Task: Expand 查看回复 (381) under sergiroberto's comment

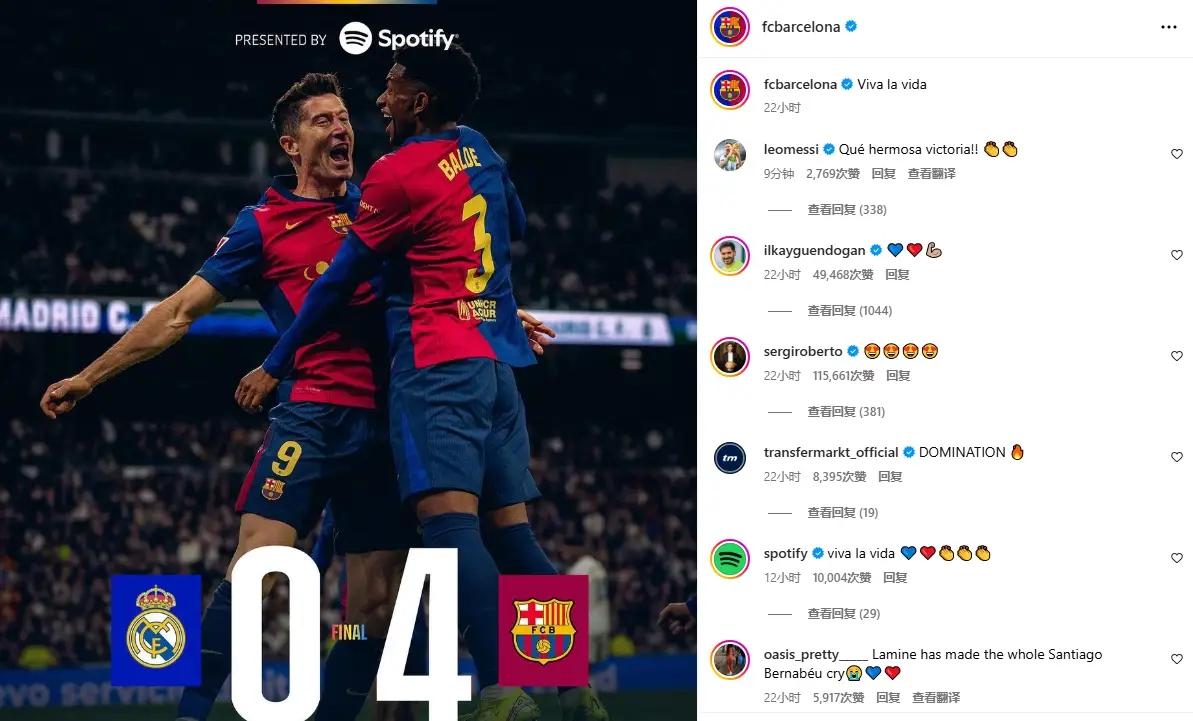Action: tap(846, 412)
